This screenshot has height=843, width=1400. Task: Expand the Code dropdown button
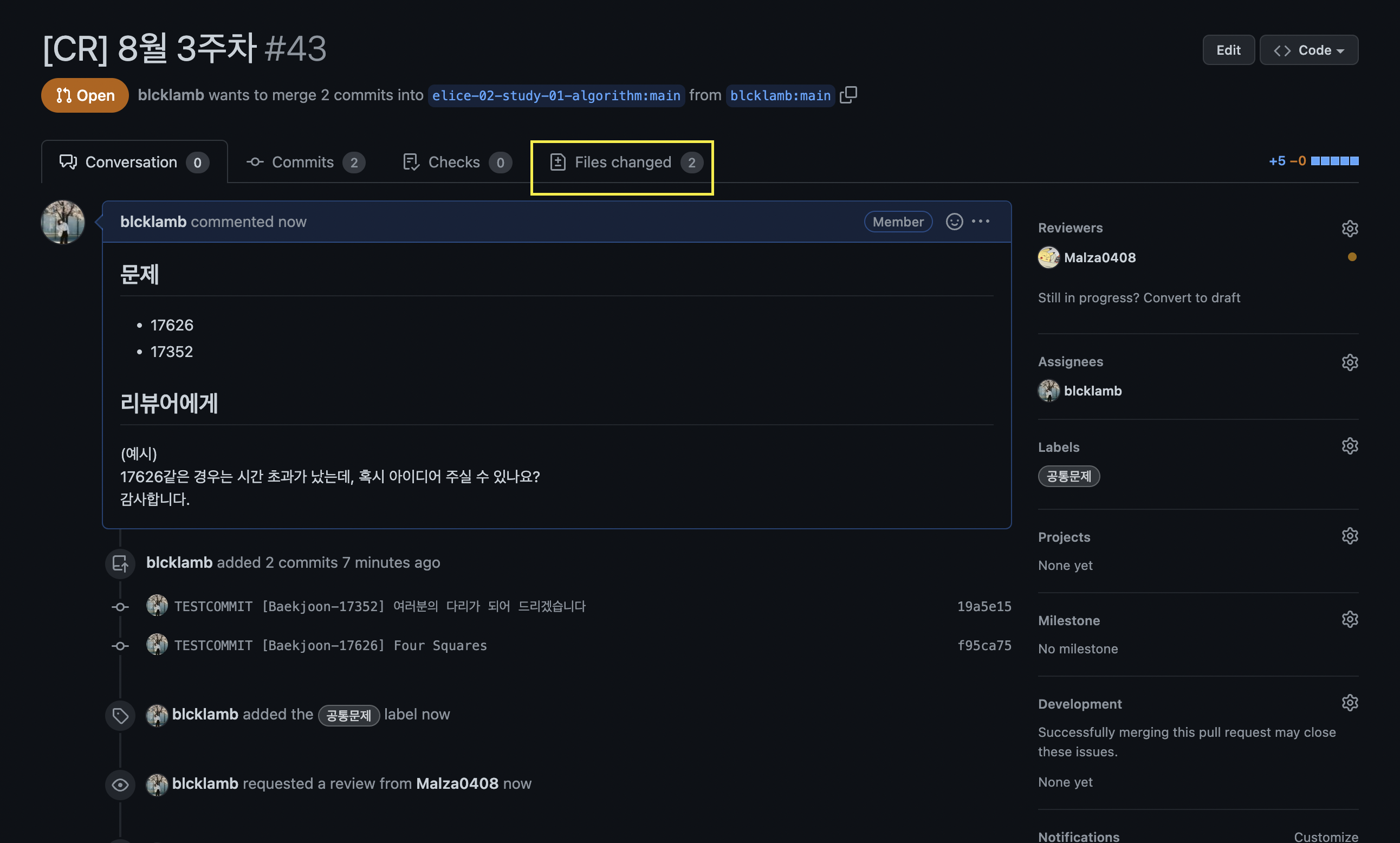click(1308, 50)
